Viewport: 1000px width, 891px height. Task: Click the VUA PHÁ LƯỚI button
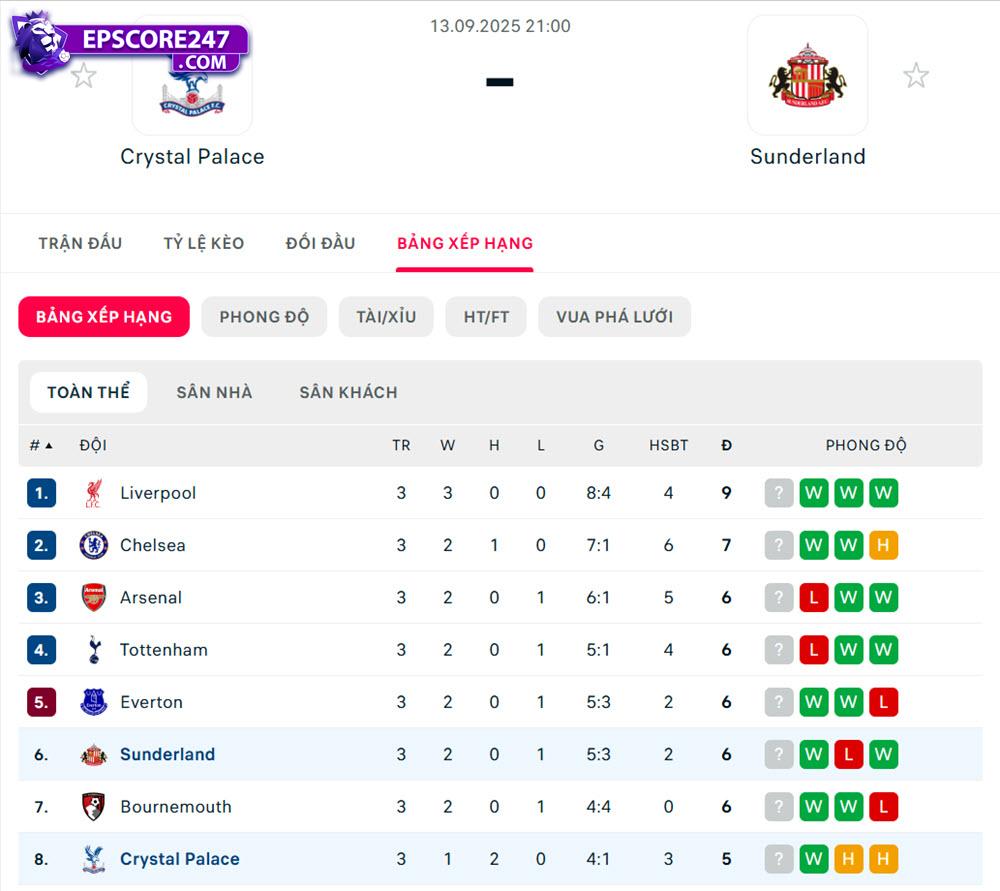[x=614, y=316]
